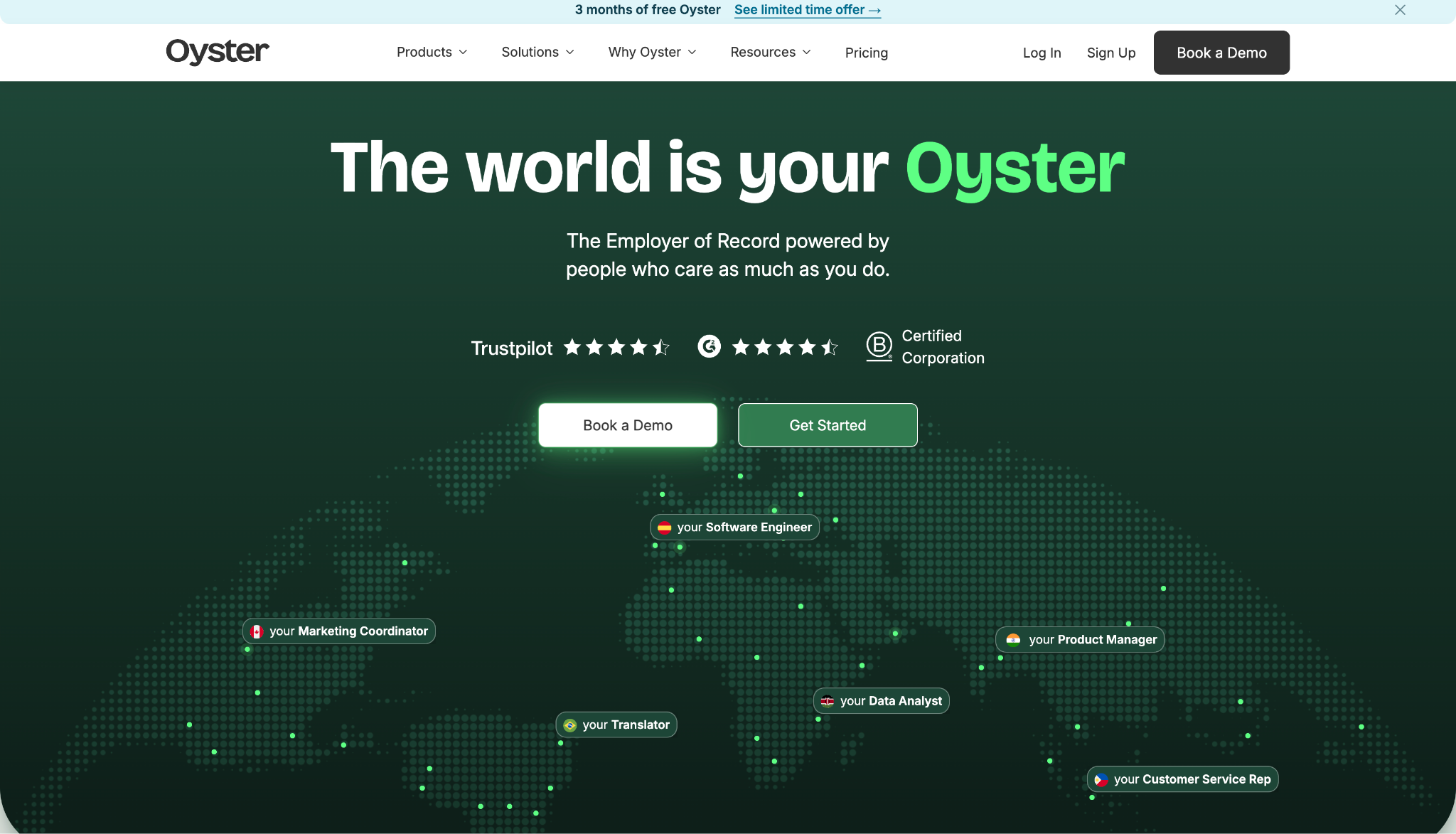Click the India flag icon on Product Manager
This screenshot has width=1456, height=834.
[x=1014, y=640]
